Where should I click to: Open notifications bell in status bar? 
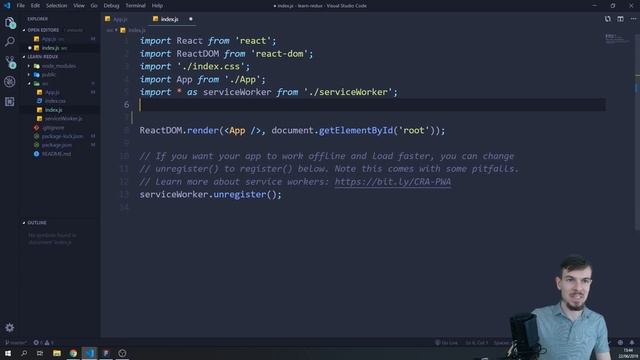(x=632, y=342)
